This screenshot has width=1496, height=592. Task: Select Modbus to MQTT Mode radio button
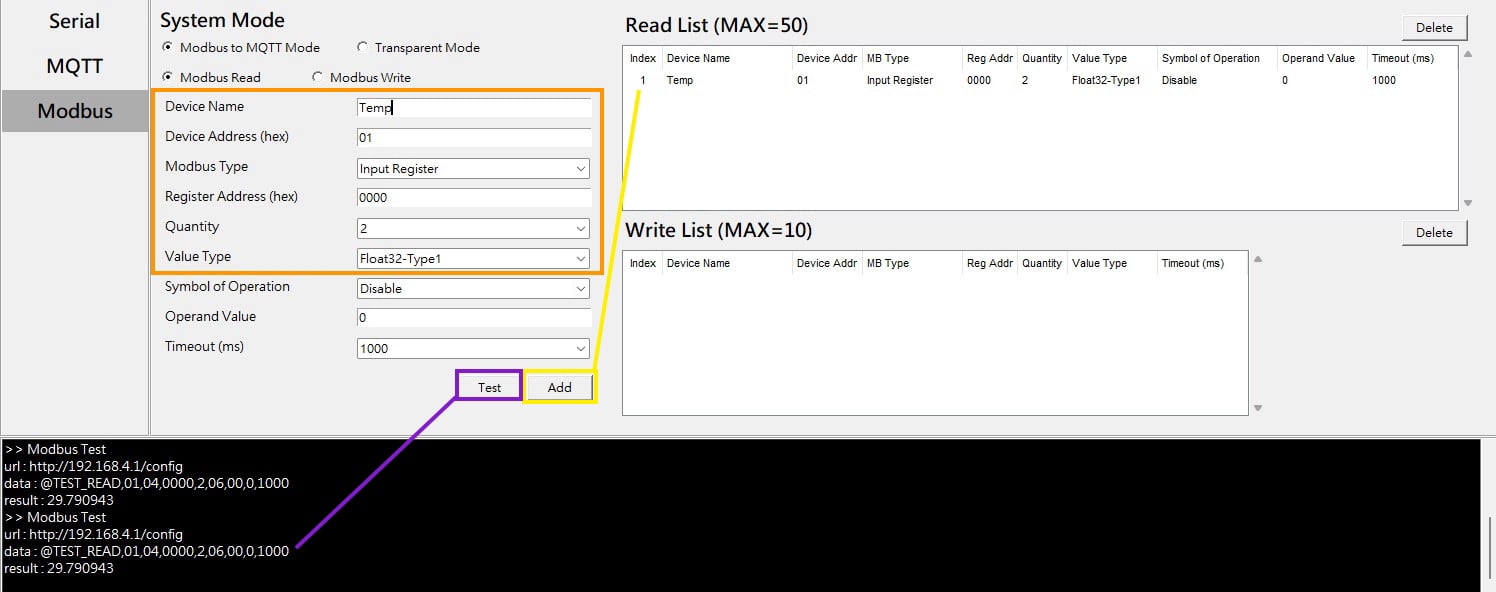coord(167,48)
